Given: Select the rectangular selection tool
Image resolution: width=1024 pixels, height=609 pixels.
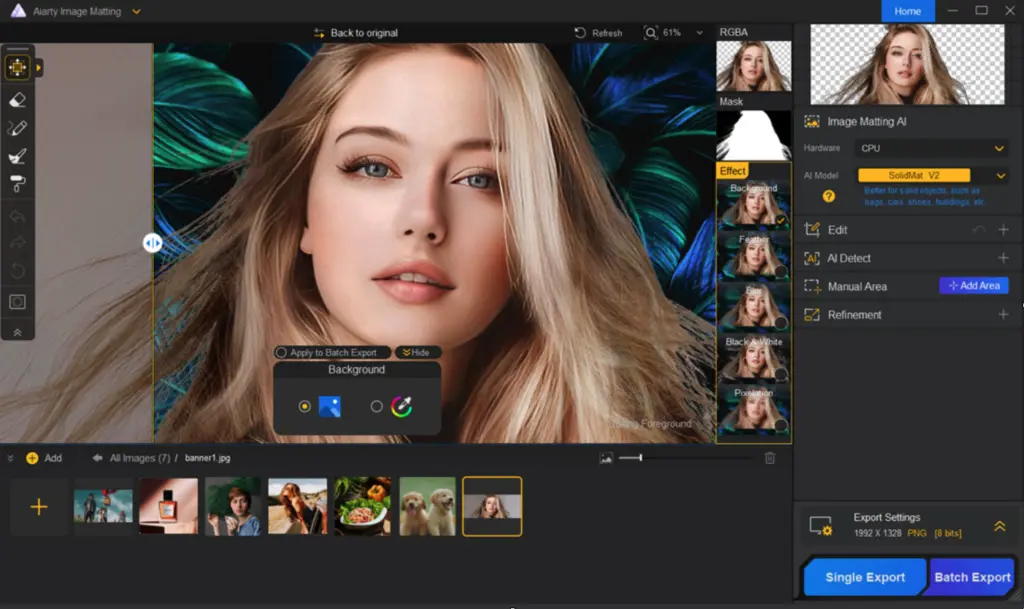Looking at the screenshot, I should (x=17, y=301).
